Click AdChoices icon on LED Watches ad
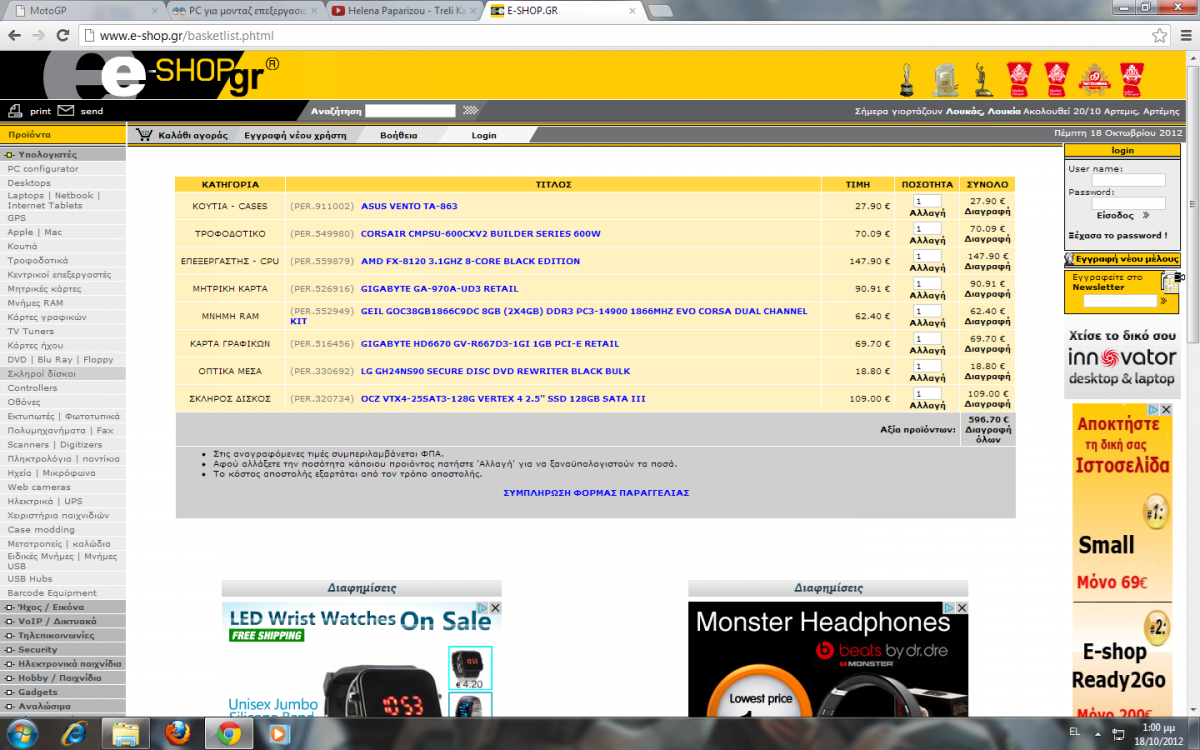Image resolution: width=1200 pixels, height=750 pixels. pyautogui.click(x=482, y=608)
